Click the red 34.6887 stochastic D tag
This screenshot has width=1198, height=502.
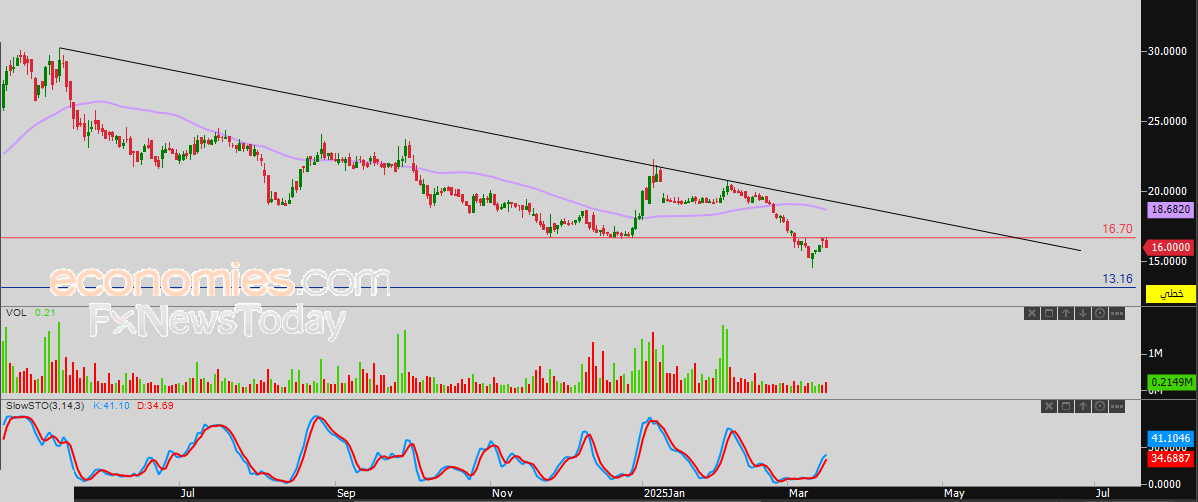click(1169, 458)
